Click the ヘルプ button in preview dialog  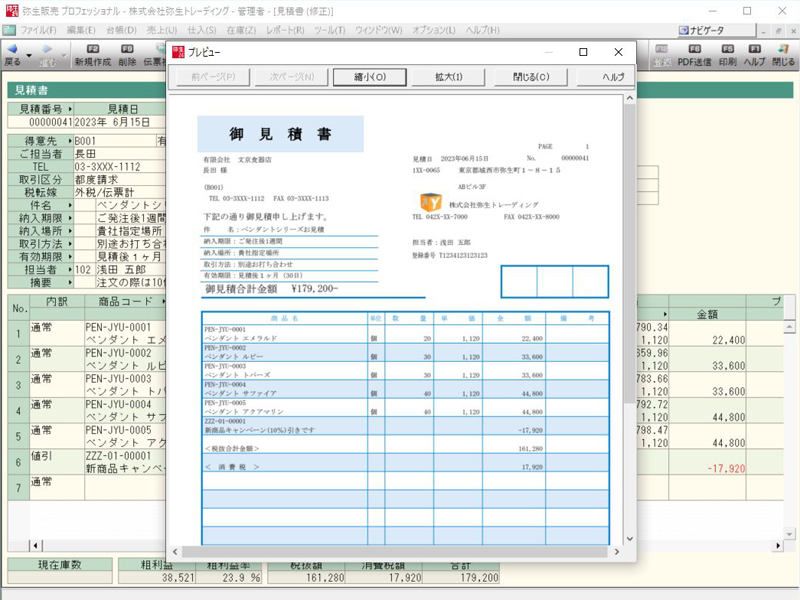tap(606, 77)
